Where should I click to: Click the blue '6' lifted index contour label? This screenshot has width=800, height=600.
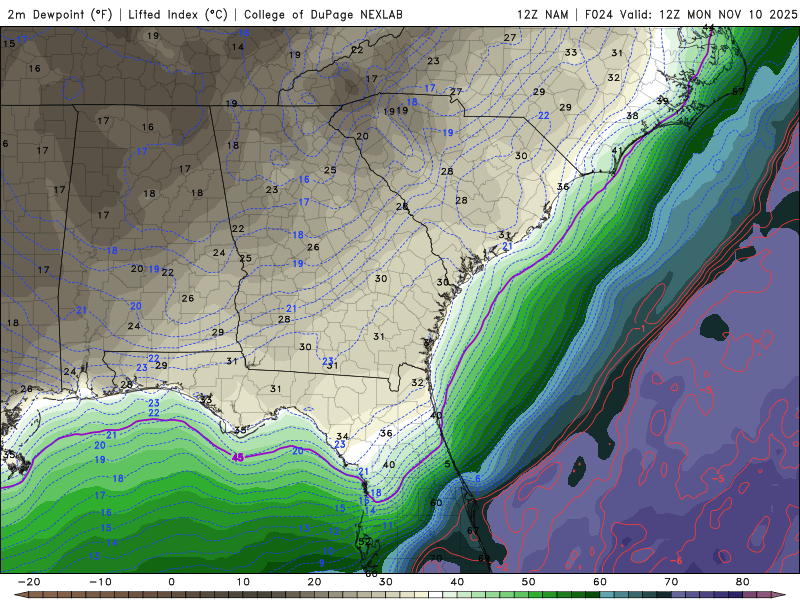[478, 479]
